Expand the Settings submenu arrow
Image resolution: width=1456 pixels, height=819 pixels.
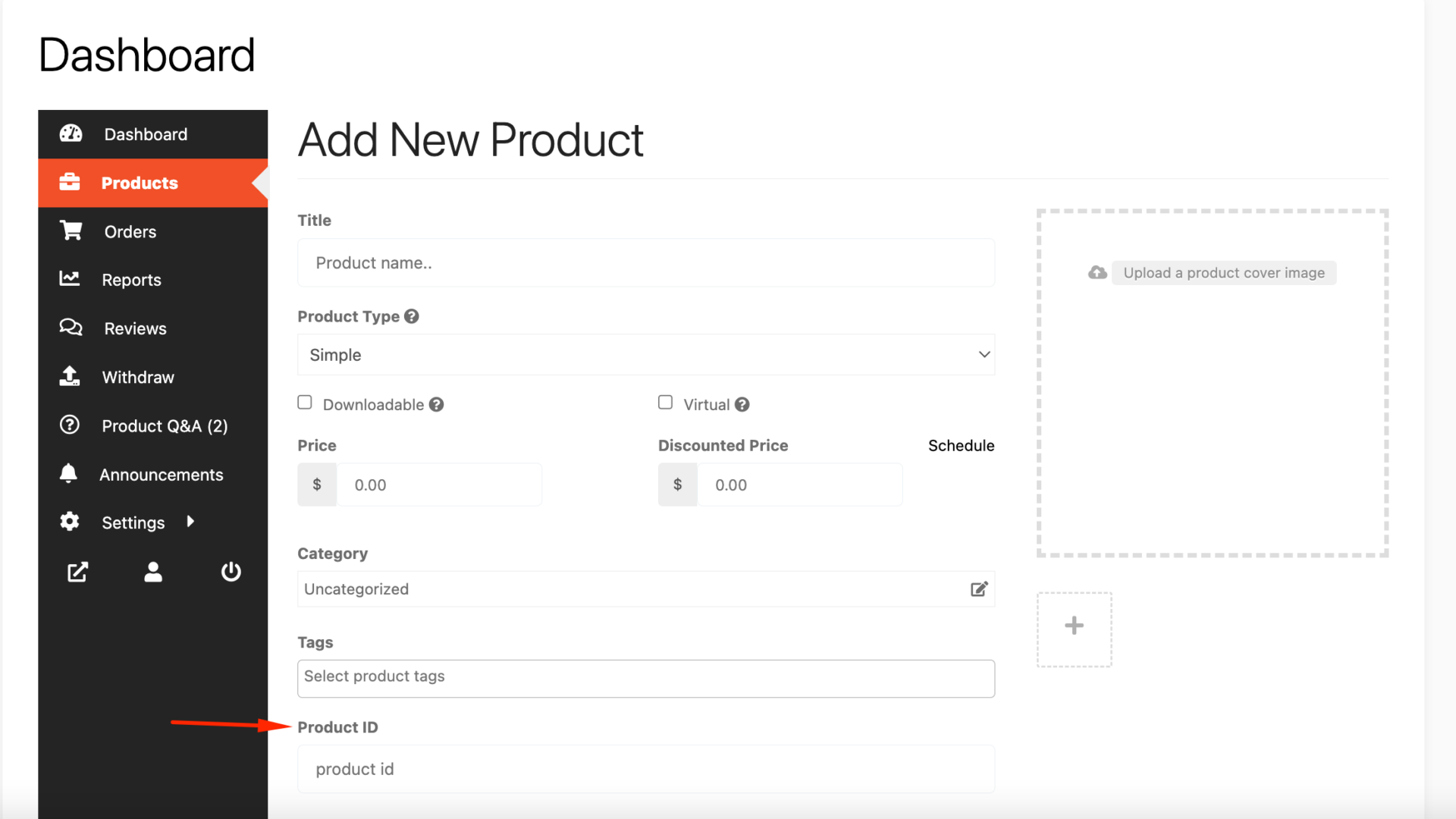[190, 522]
